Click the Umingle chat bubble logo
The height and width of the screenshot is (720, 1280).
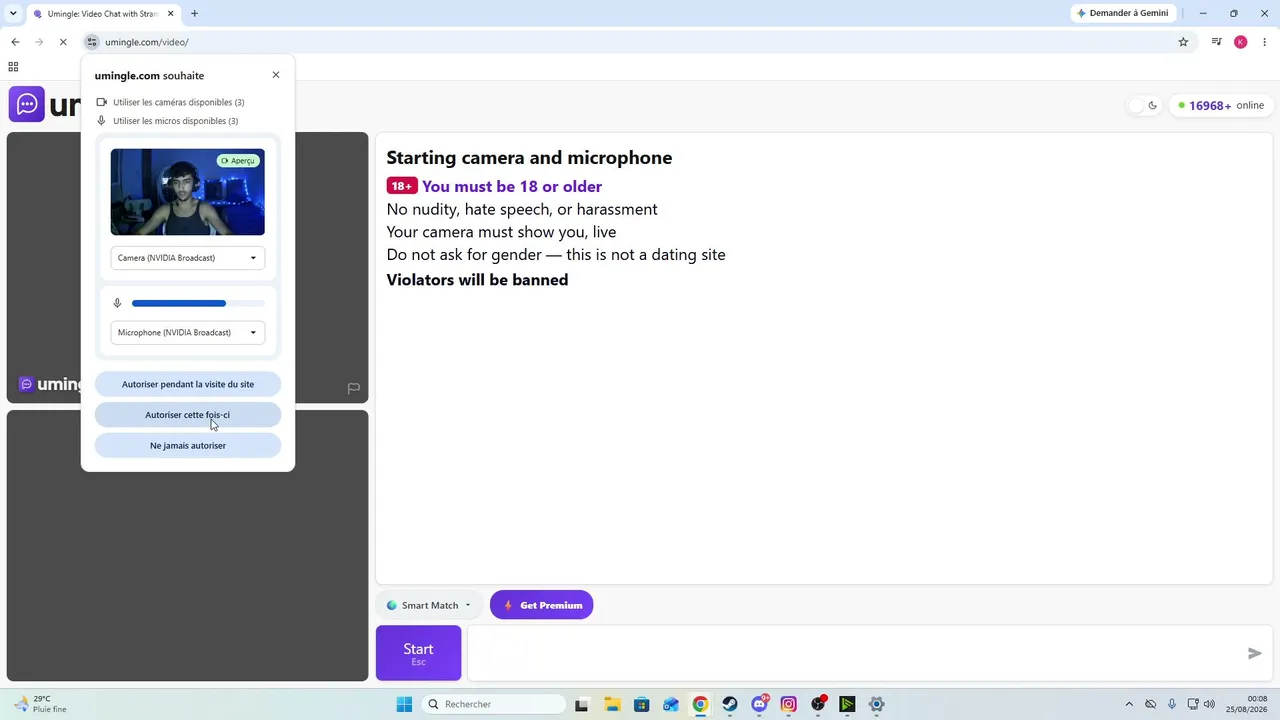click(27, 104)
